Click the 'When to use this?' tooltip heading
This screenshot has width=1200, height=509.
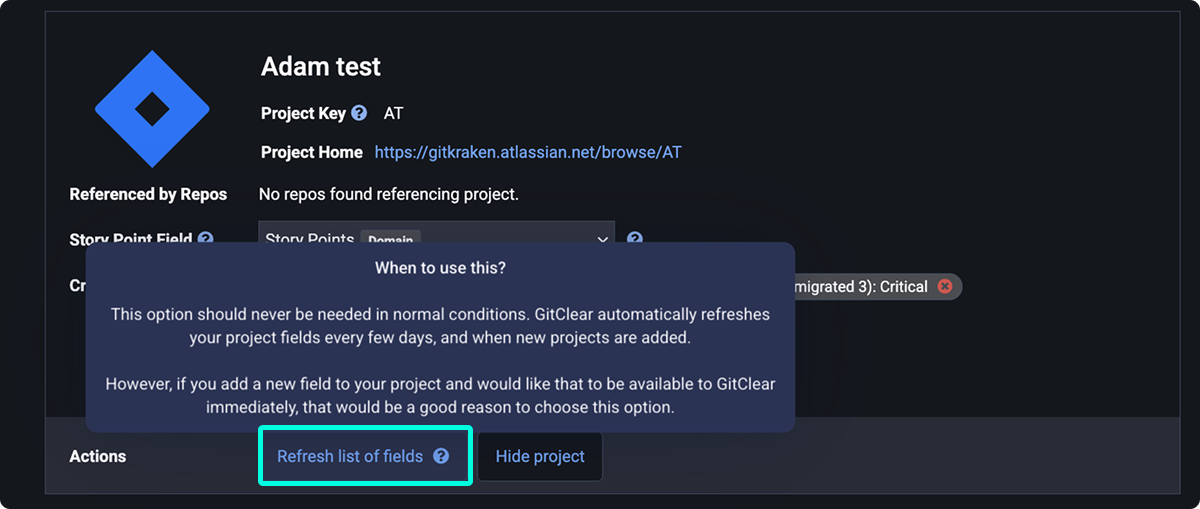pyautogui.click(x=440, y=268)
